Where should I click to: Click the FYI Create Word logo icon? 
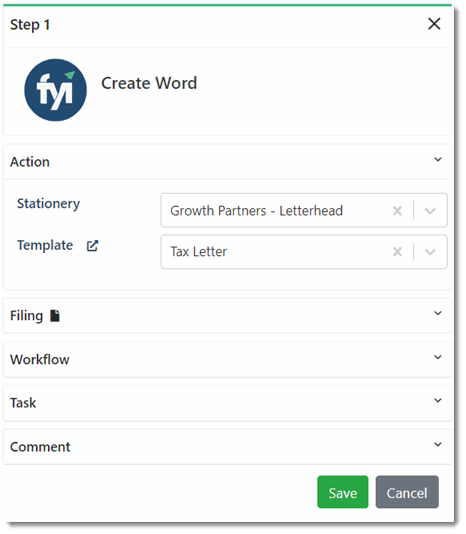[56, 90]
